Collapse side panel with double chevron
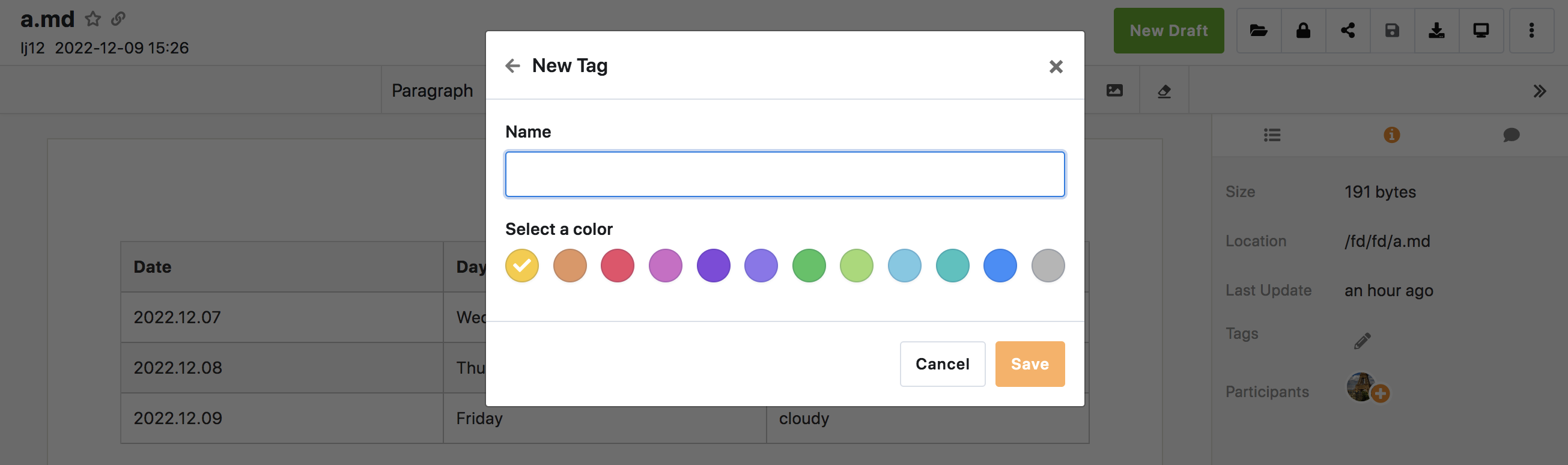1568x465 pixels. (1539, 91)
